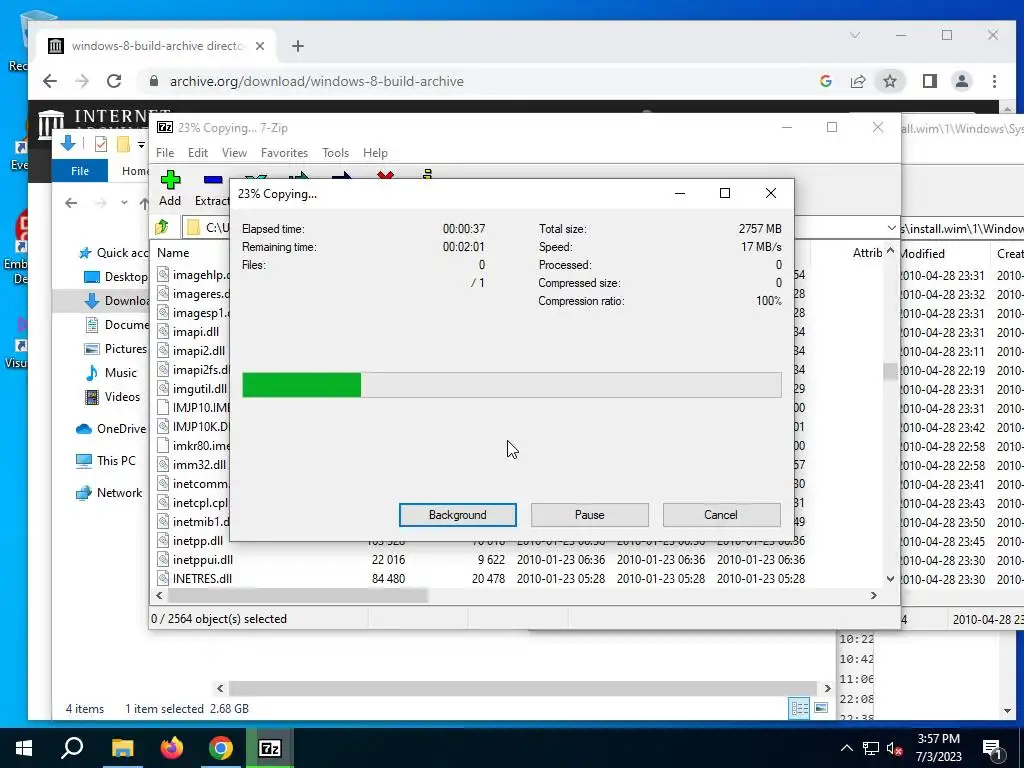1024x768 pixels.
Task: Select Quick access in Explorer sidebar
Action: pos(114,253)
